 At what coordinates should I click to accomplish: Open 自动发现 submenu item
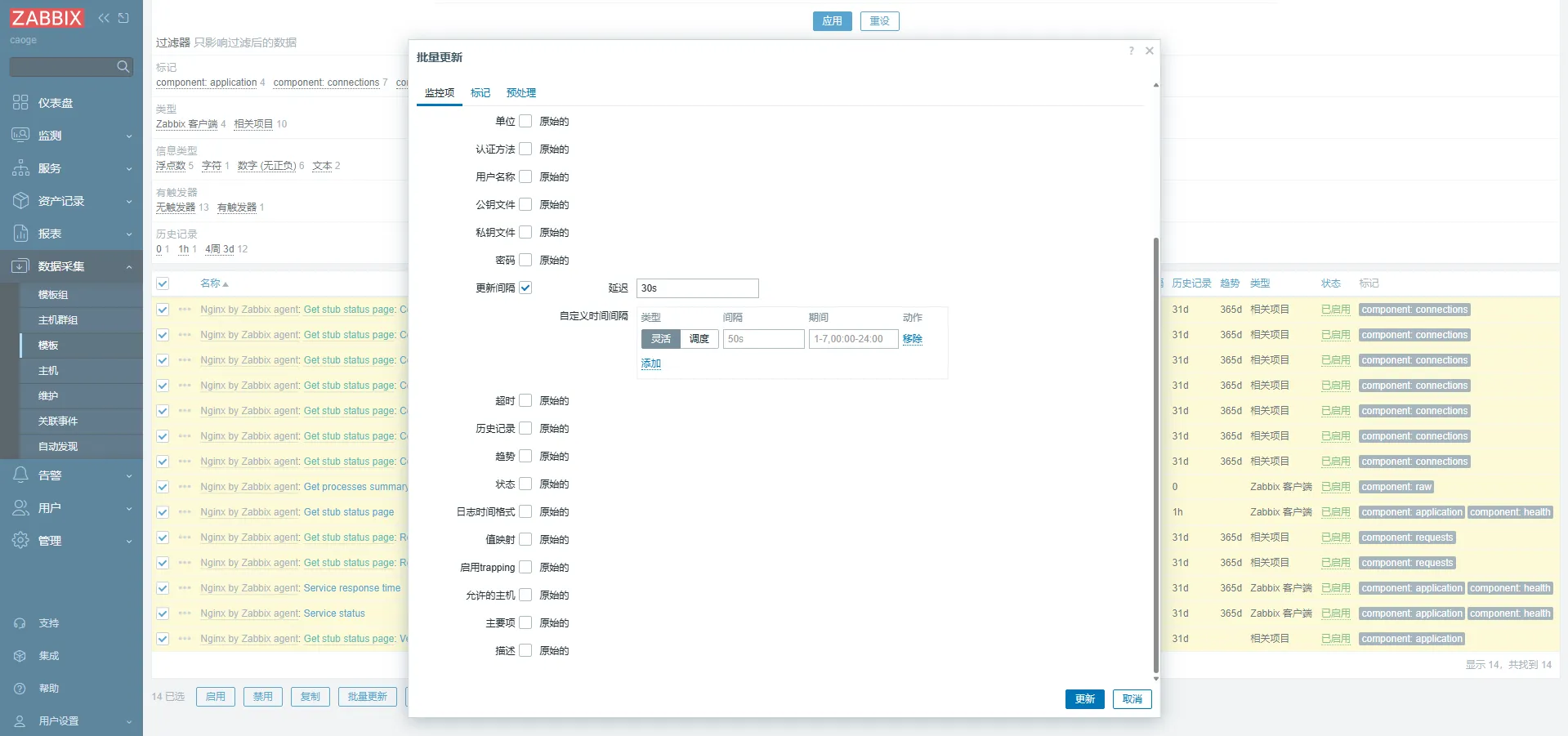click(x=81, y=447)
